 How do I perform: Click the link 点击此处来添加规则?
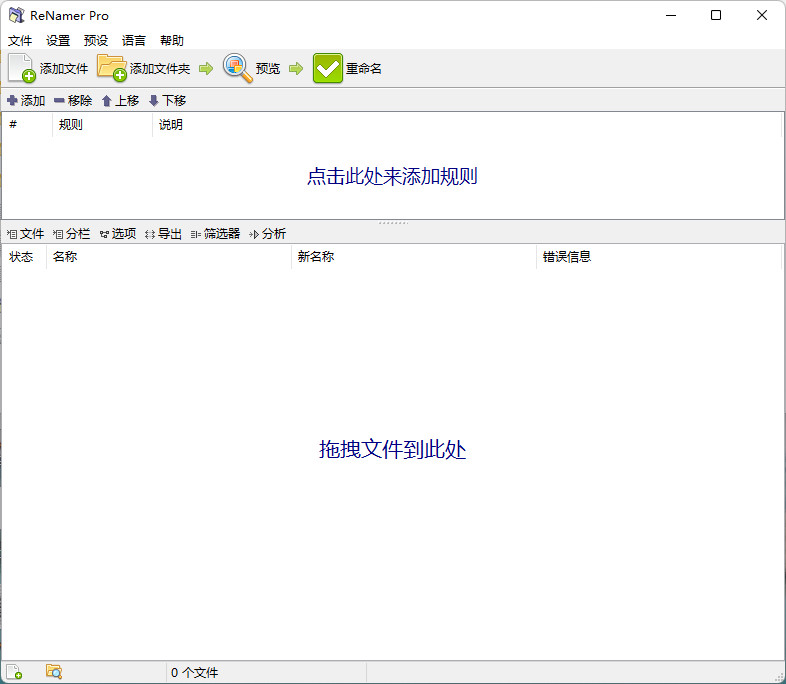coord(392,176)
